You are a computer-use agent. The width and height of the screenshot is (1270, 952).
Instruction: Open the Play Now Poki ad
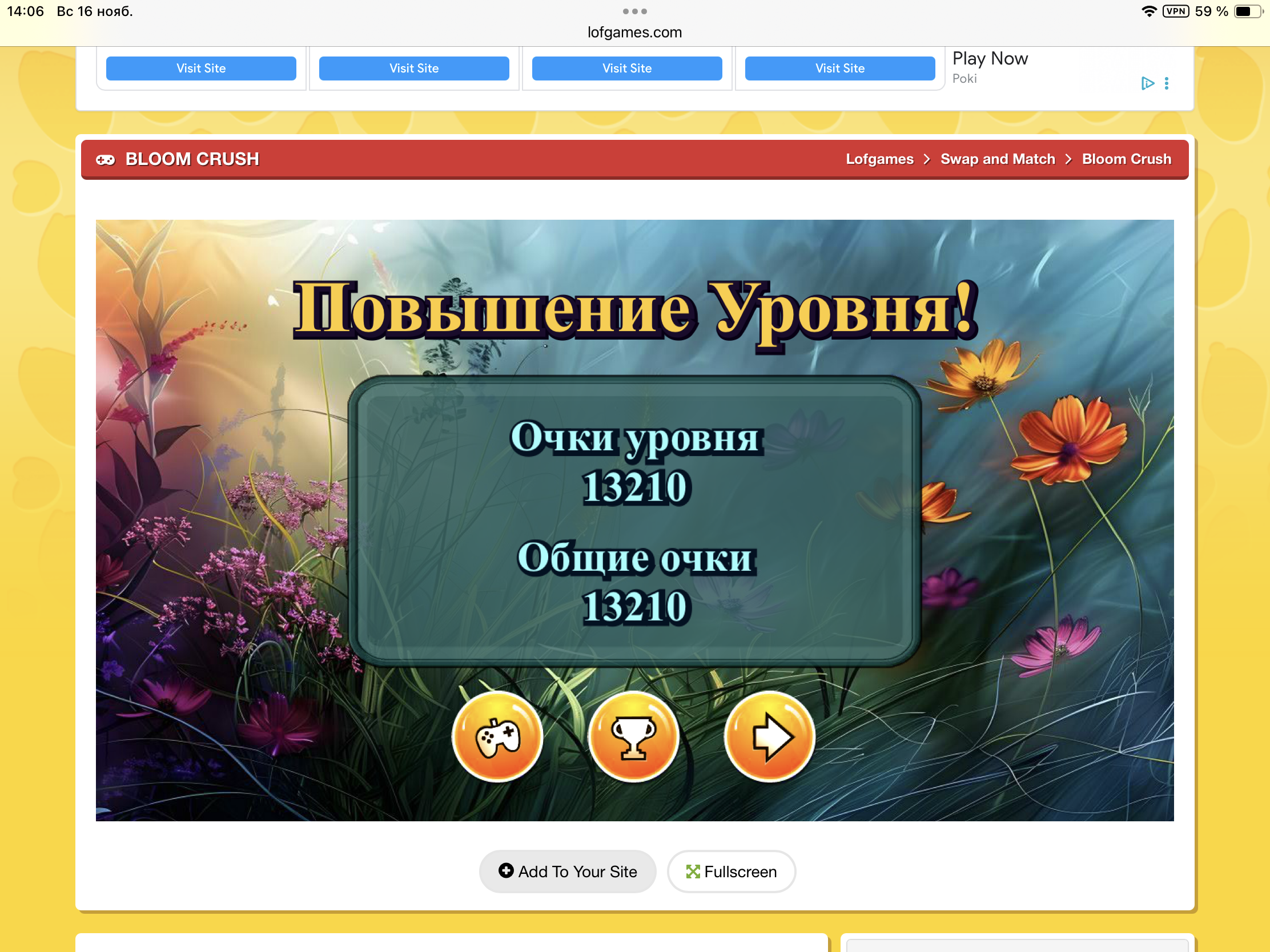click(990, 59)
